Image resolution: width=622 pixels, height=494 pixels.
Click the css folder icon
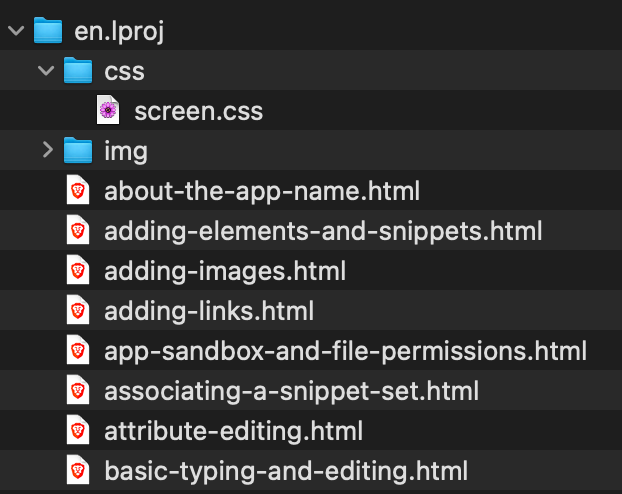(x=78, y=71)
